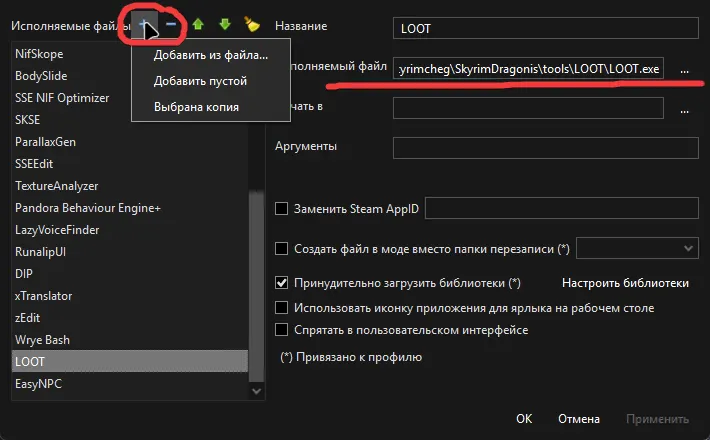Choose 'Добавить из файла...' menu entry
Screen dimensions: 710x440
211,55
